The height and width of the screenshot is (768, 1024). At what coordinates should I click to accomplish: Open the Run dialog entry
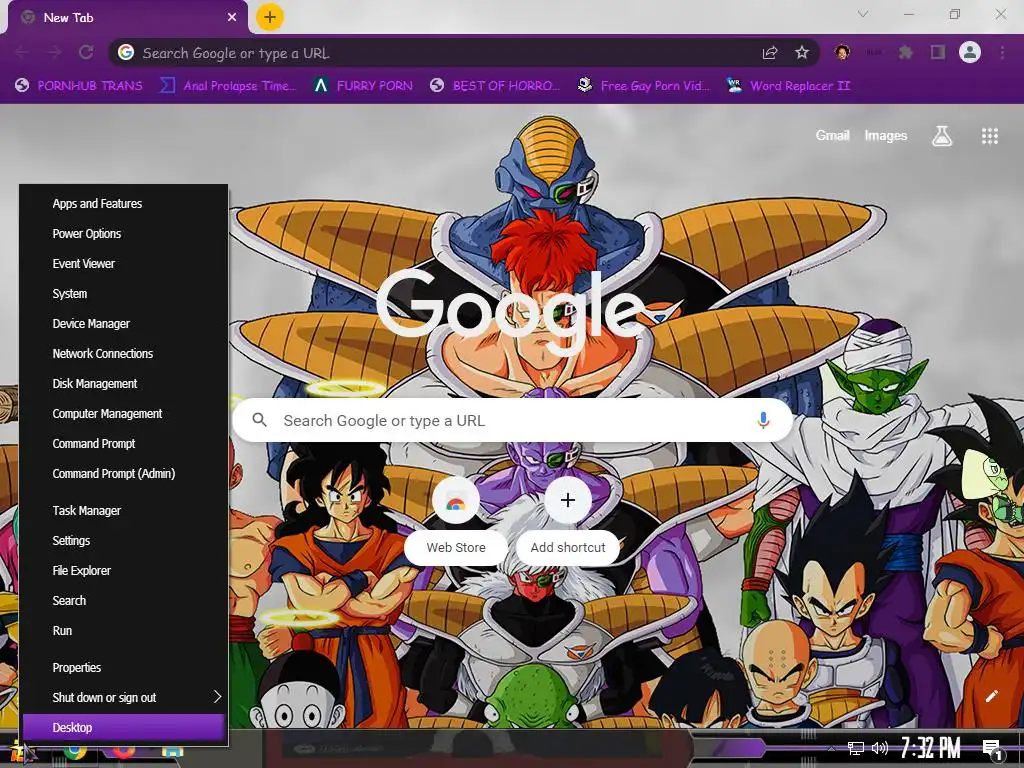point(124,631)
